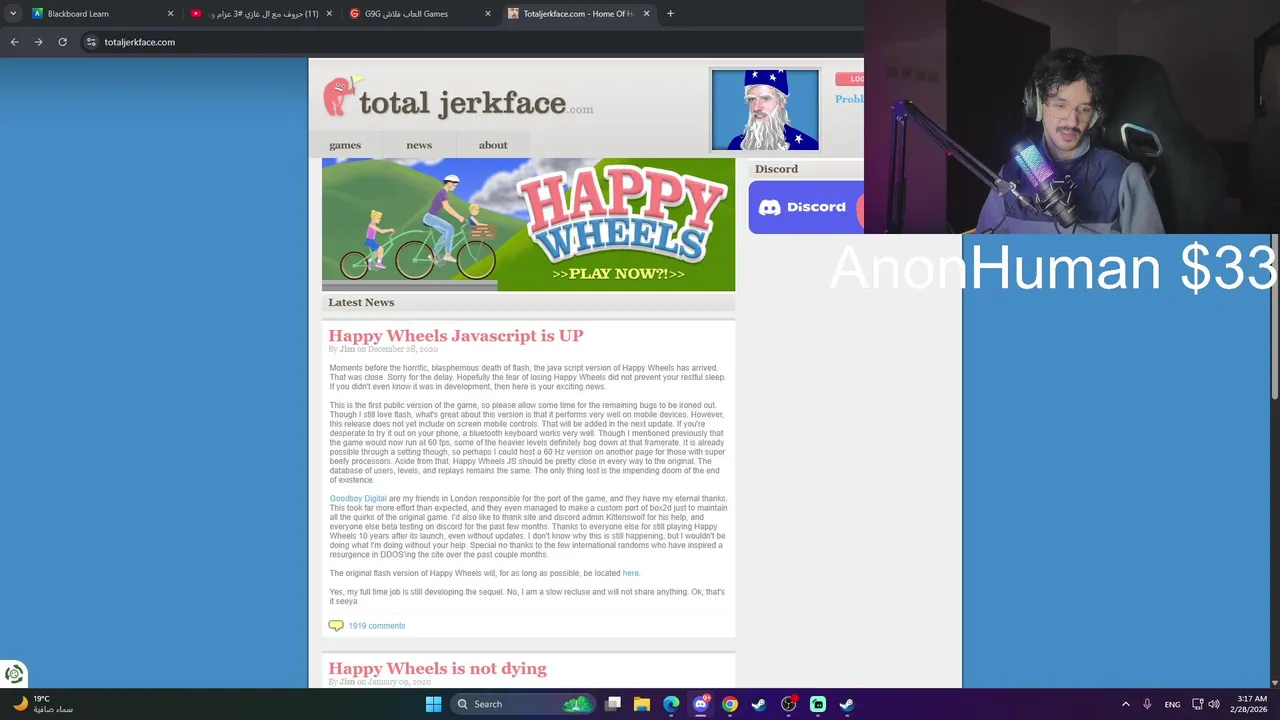Viewport: 1280px width, 720px height.
Task: Open the 1919 comments link
Action: [377, 626]
